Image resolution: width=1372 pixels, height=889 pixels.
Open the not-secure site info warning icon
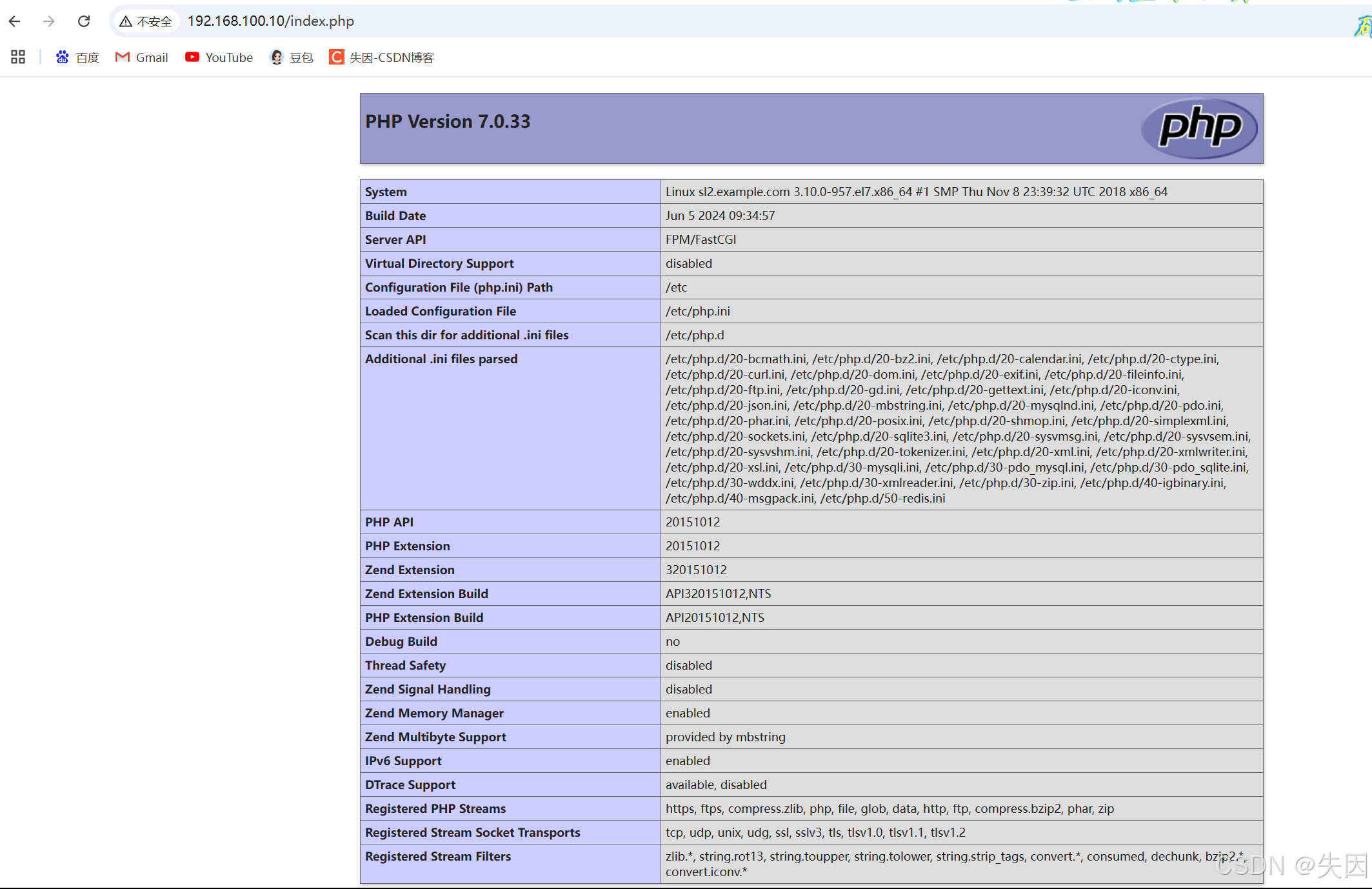(126, 21)
